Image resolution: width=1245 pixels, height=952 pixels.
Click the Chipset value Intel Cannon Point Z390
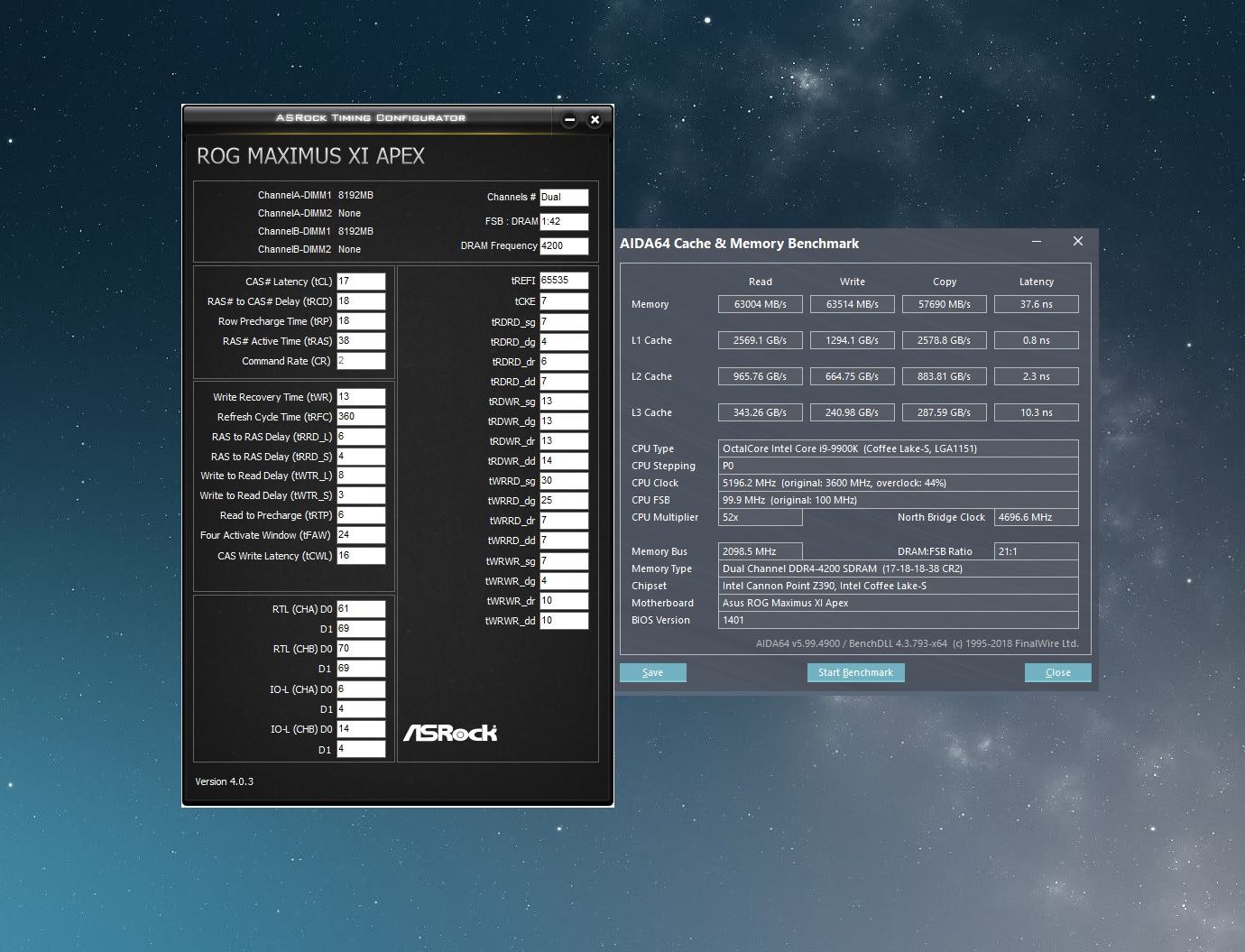[899, 586]
